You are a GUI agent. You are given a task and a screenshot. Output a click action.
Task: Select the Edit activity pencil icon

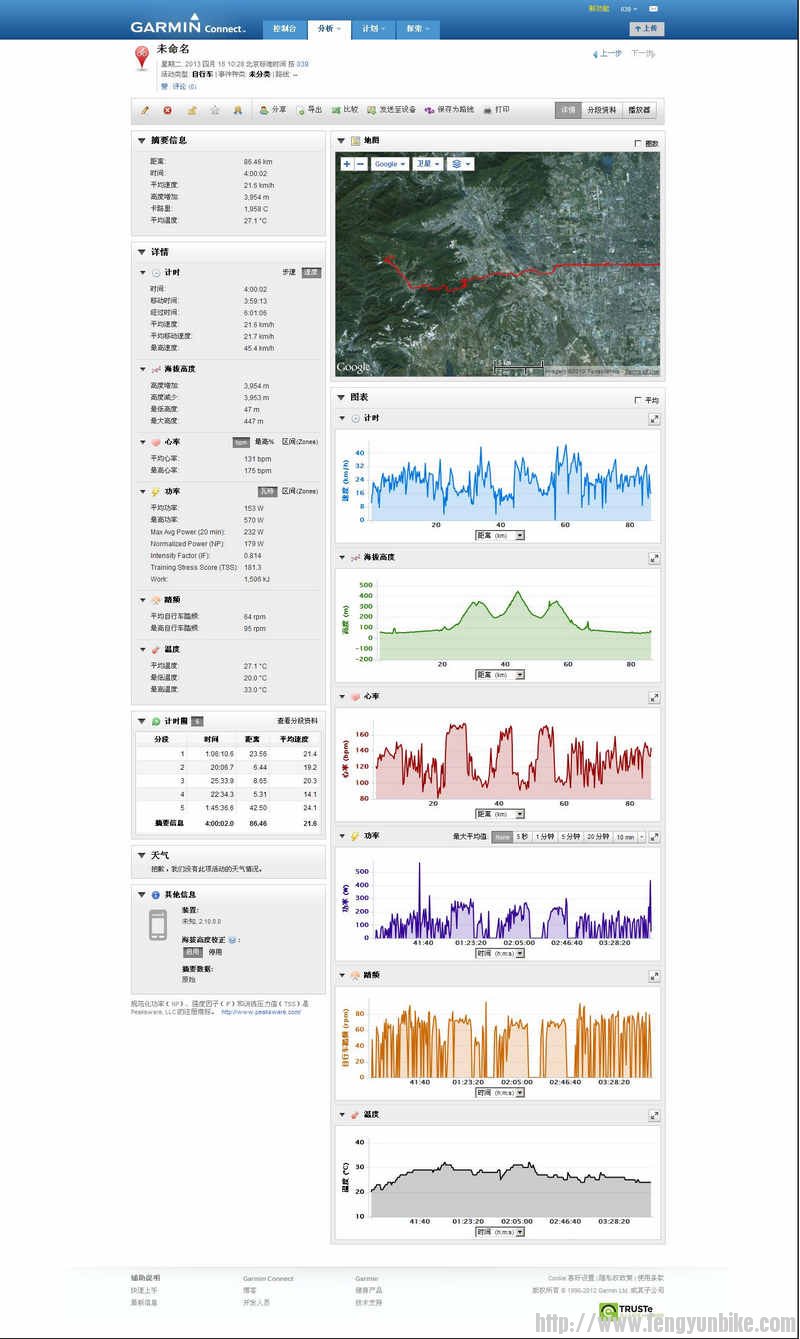145,110
